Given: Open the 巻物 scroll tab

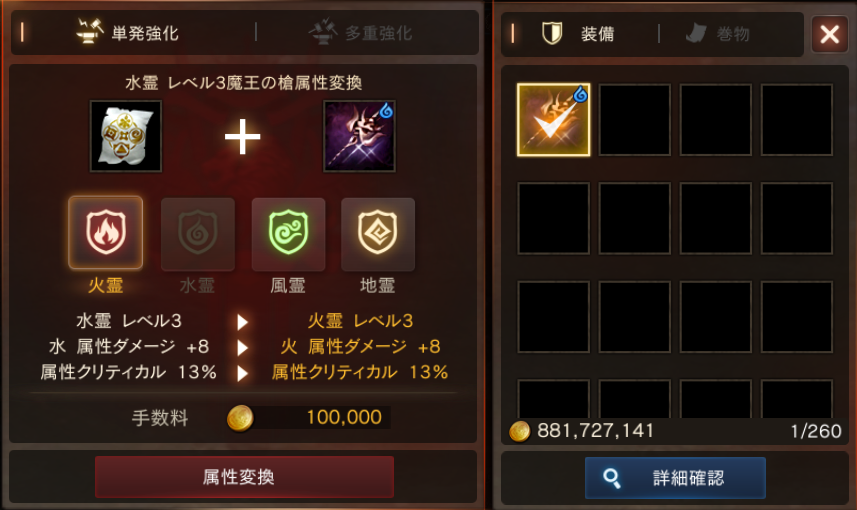Looking at the screenshot, I should pos(718,34).
